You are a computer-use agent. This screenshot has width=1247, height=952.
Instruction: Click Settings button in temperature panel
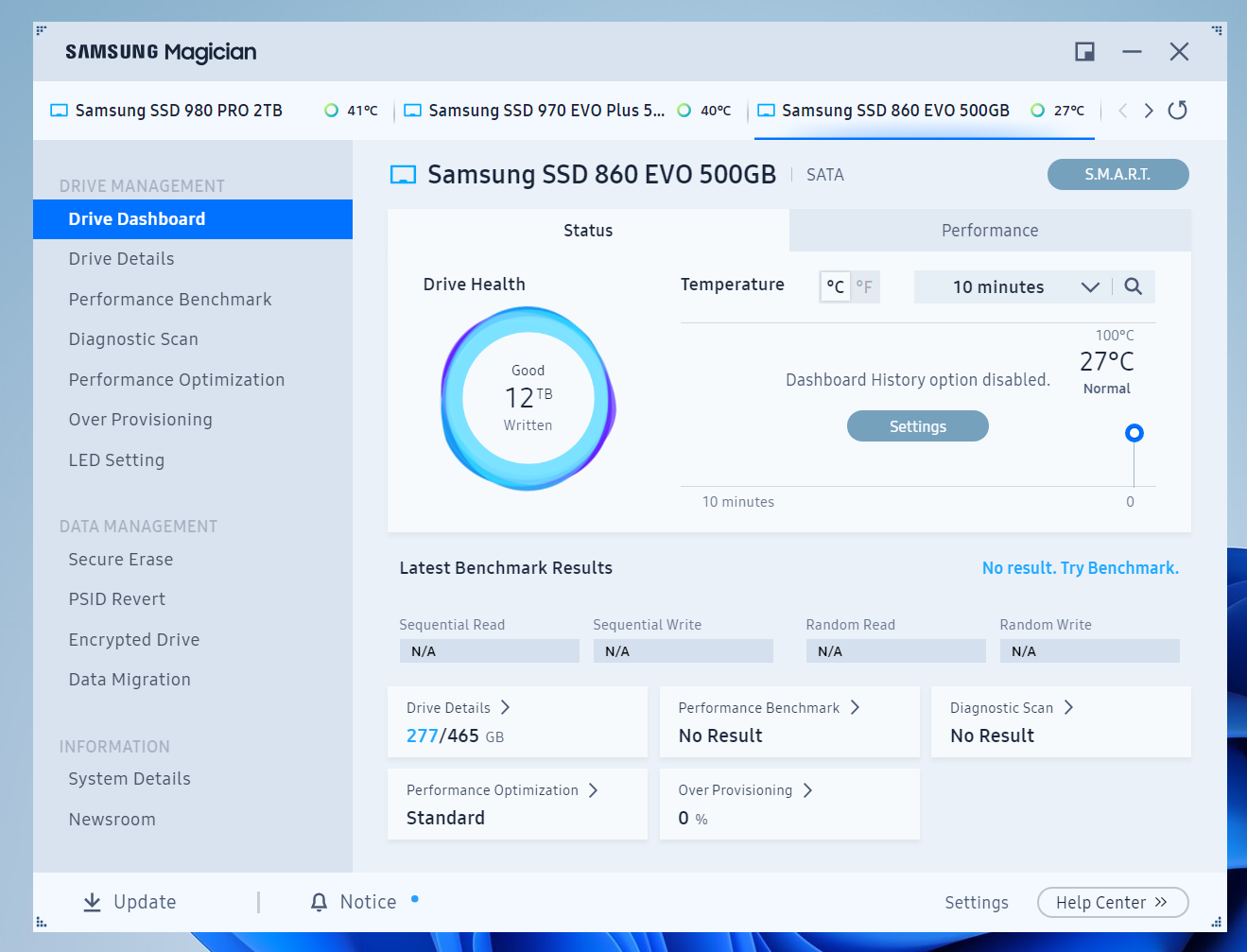[917, 426]
